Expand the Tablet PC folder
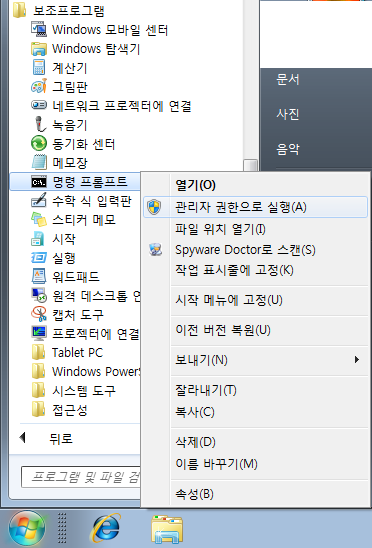Viewport: 372px width, 548px height. 67,352
